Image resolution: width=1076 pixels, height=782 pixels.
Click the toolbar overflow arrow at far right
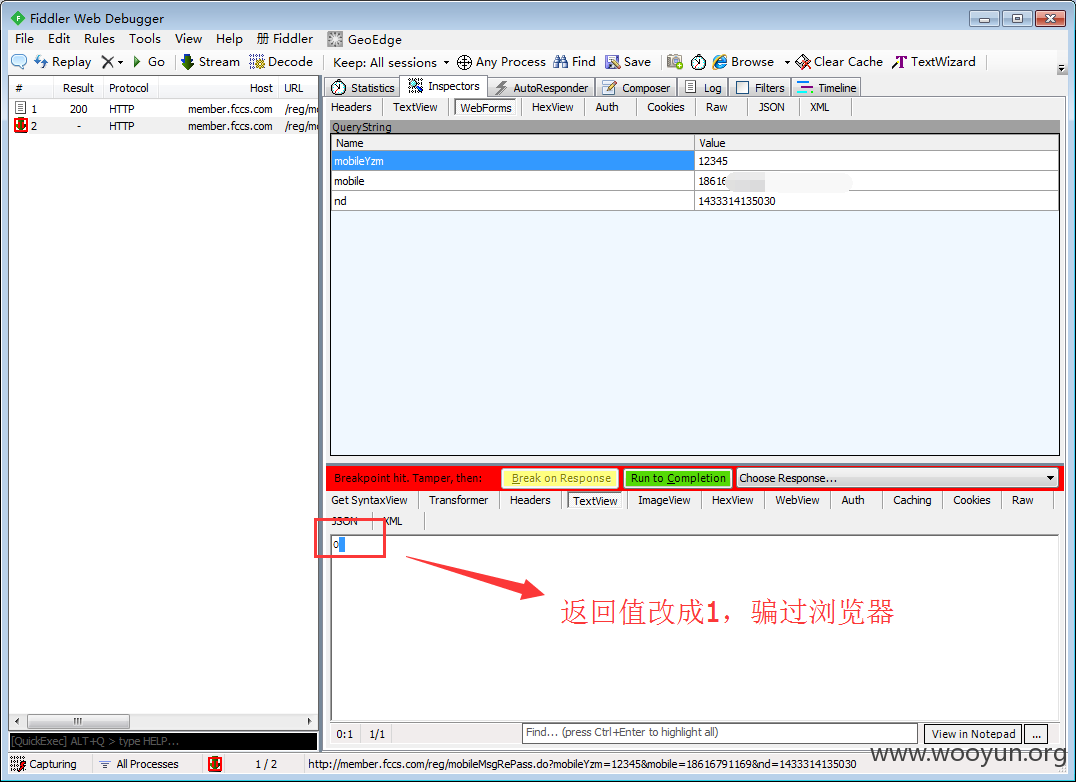click(1062, 69)
